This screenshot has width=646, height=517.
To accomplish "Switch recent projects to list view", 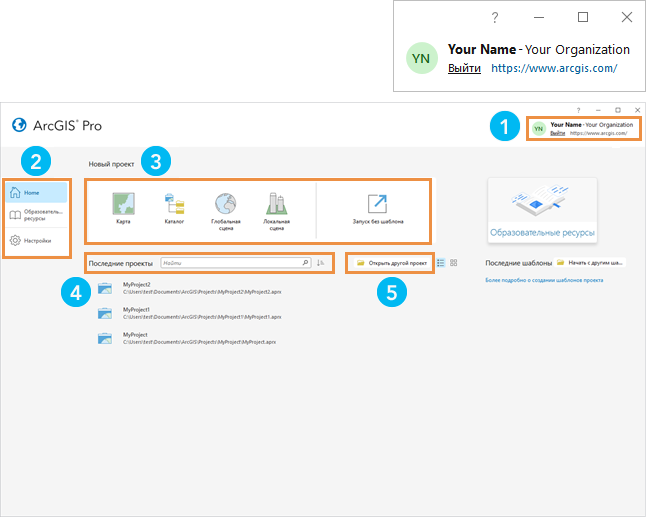I will (441, 263).
